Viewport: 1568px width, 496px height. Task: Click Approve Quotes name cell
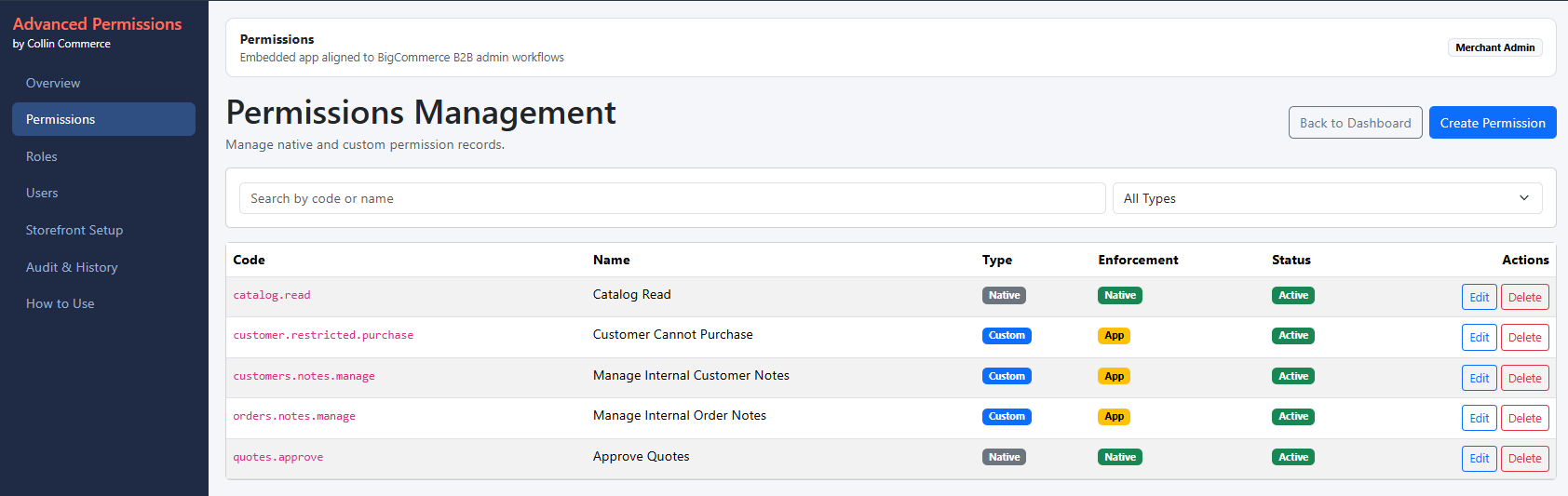(641, 456)
